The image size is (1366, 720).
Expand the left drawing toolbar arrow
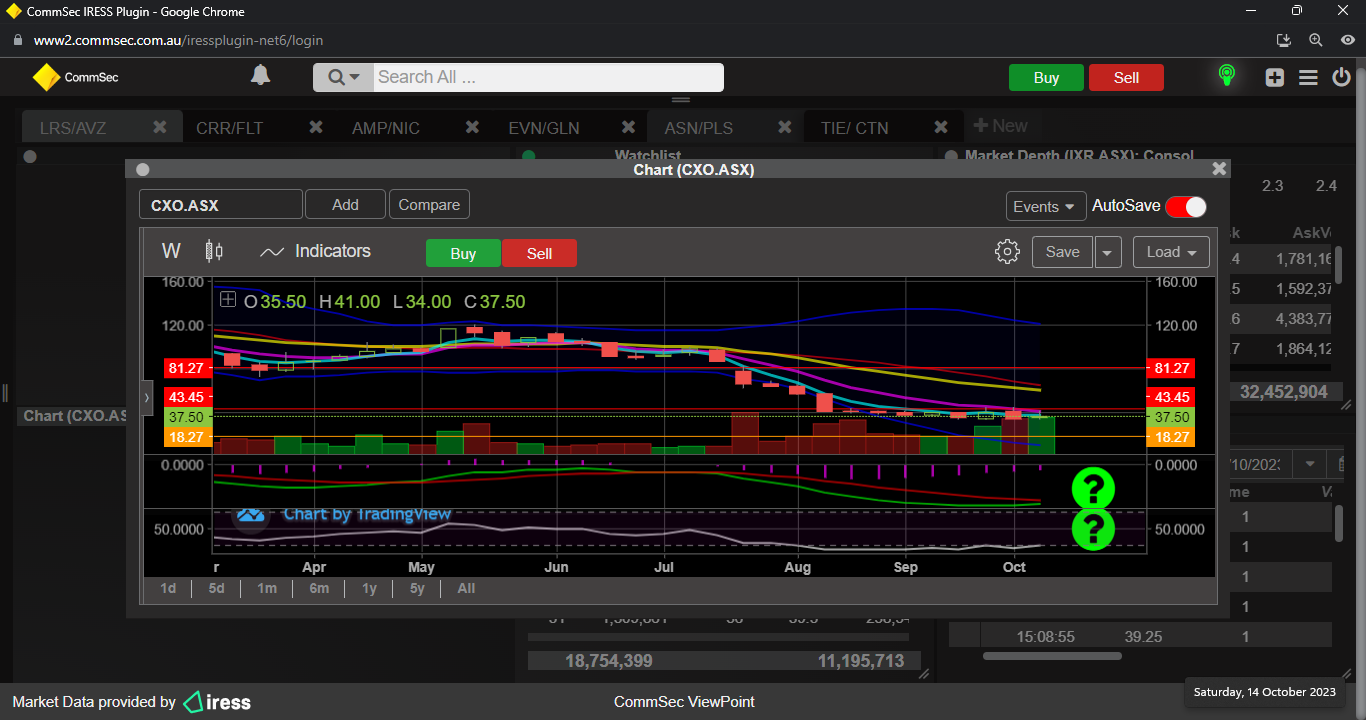point(147,397)
